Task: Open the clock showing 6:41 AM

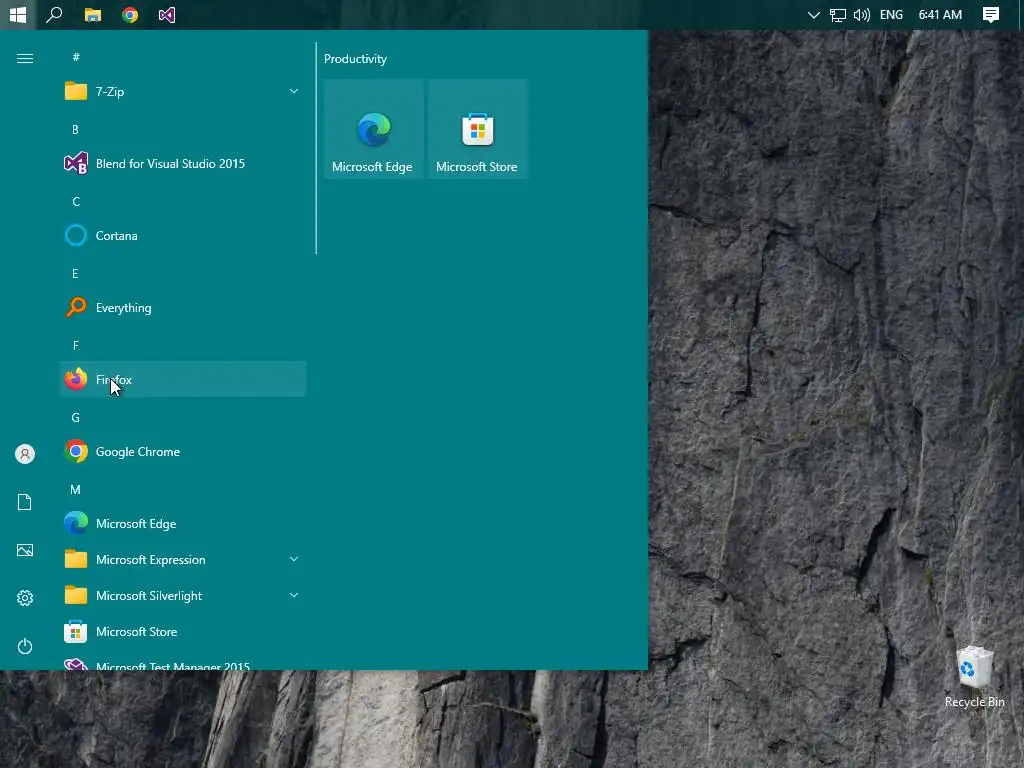Action: pyautogui.click(x=940, y=14)
